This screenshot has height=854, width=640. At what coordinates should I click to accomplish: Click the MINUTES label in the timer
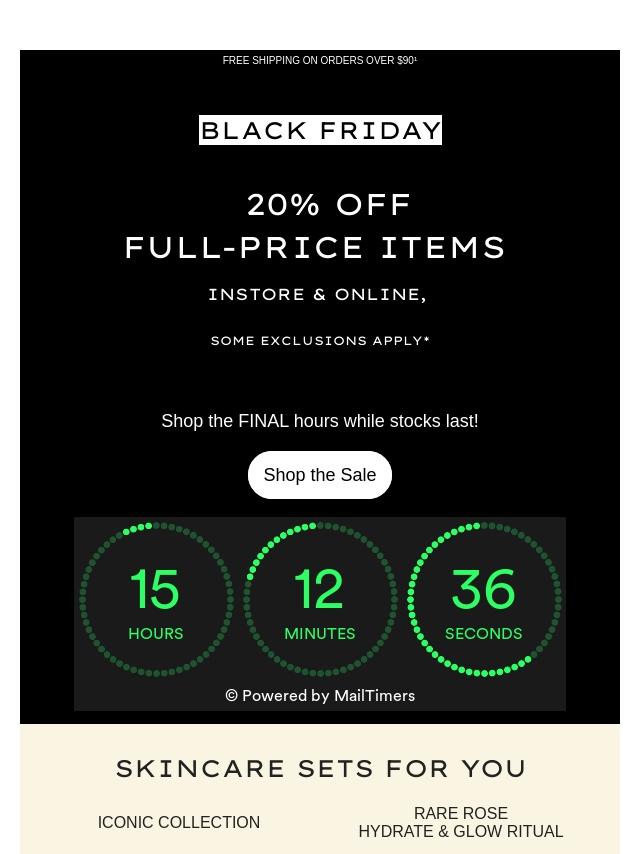pyautogui.click(x=320, y=634)
